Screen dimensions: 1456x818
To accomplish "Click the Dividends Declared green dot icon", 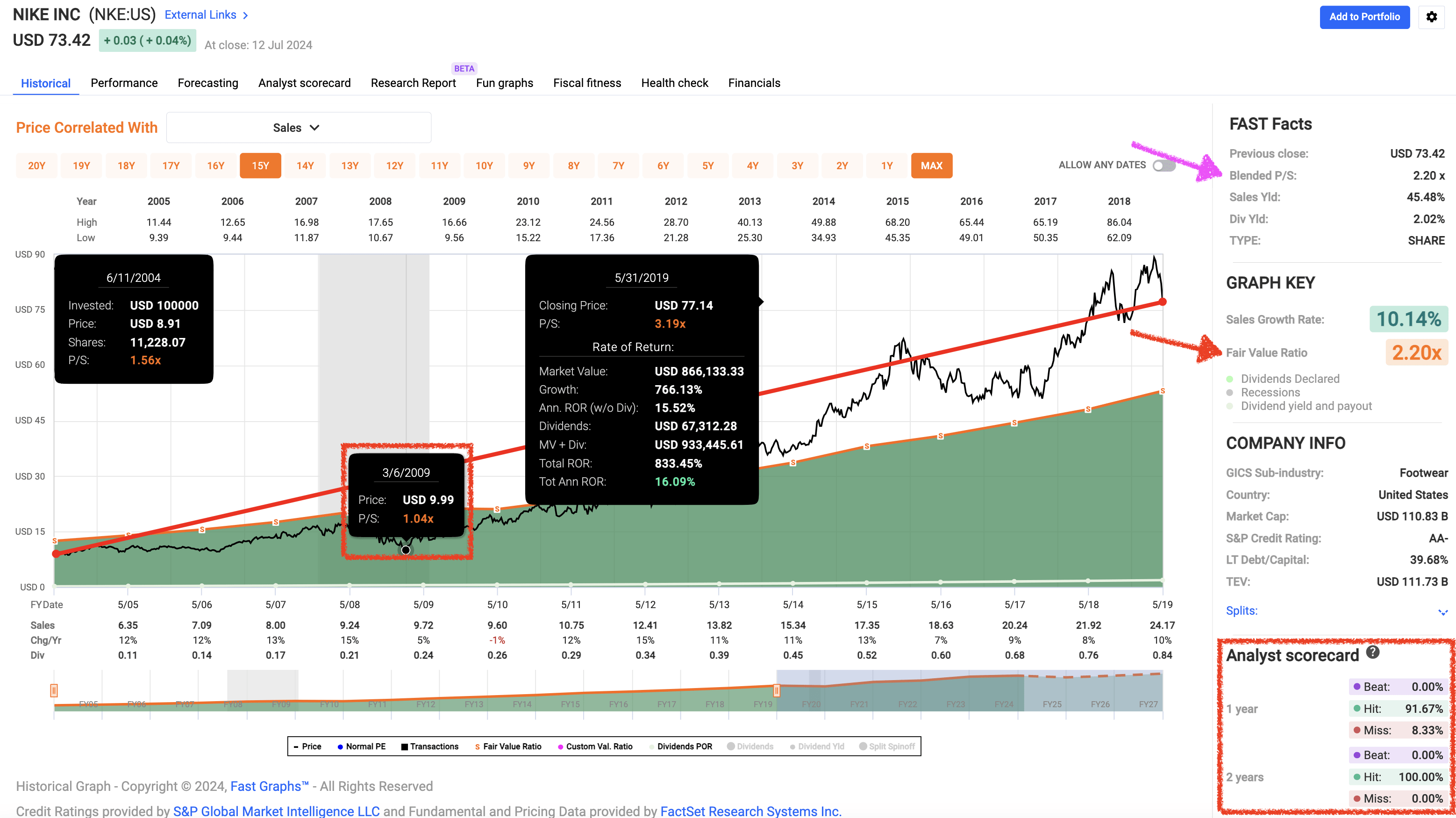I will [1229, 379].
